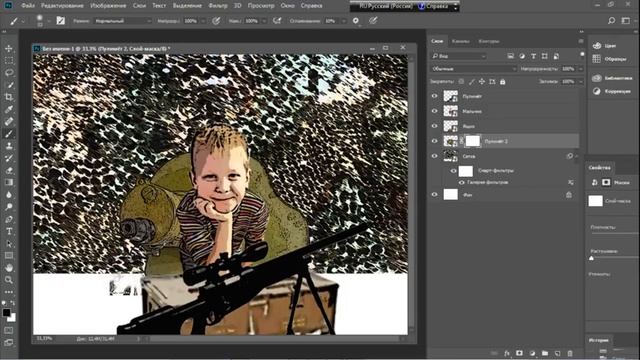640x360 pixels.
Task: Open the Фильтр menu
Action: point(218,6)
